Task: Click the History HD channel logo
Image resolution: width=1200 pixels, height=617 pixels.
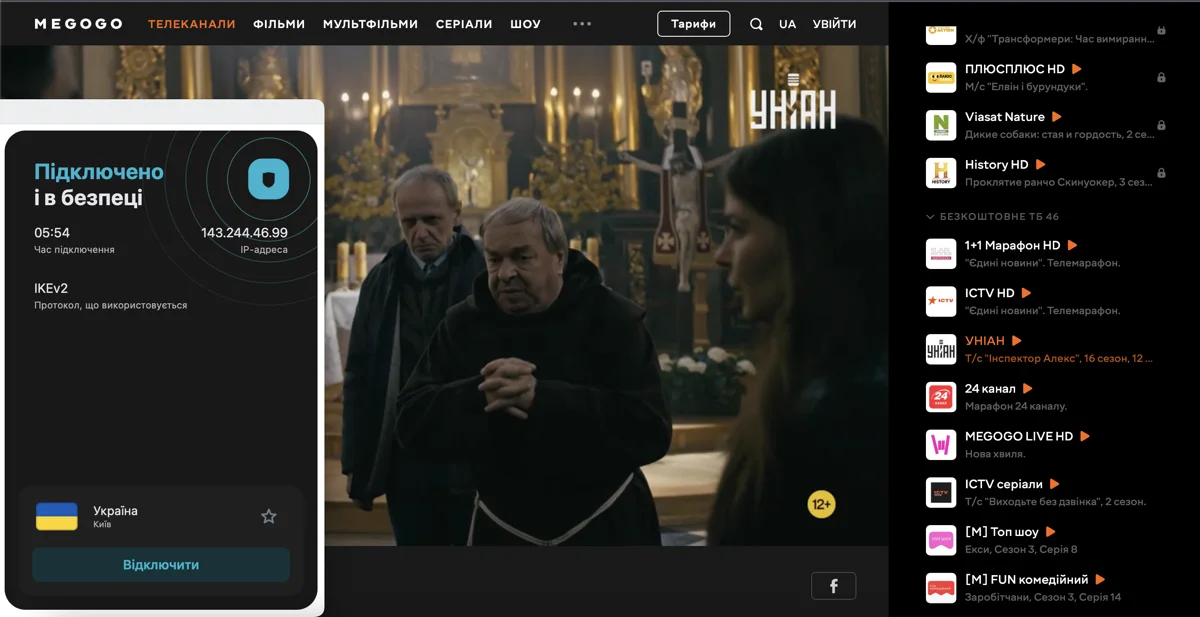Action: 941,173
